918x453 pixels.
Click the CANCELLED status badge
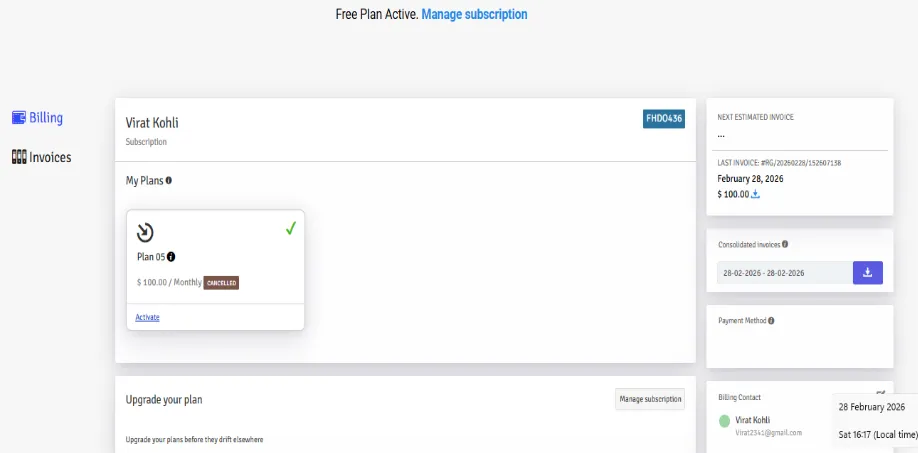pyautogui.click(x=221, y=283)
